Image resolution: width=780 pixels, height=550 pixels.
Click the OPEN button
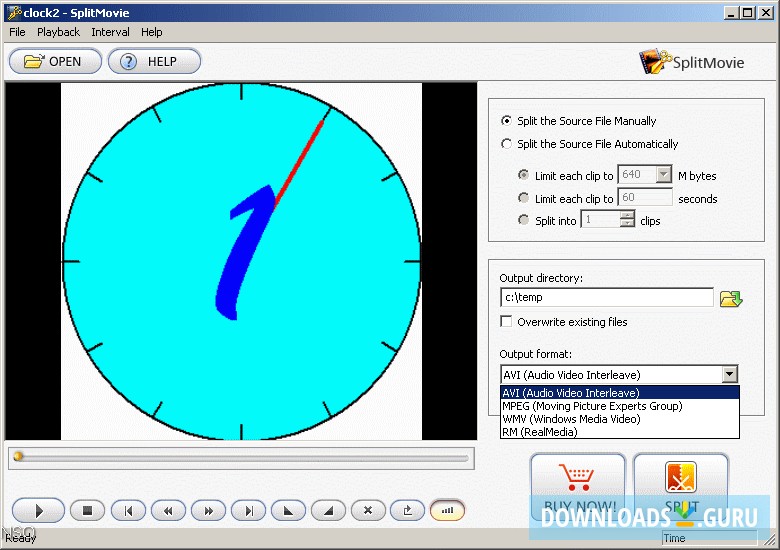click(x=55, y=61)
